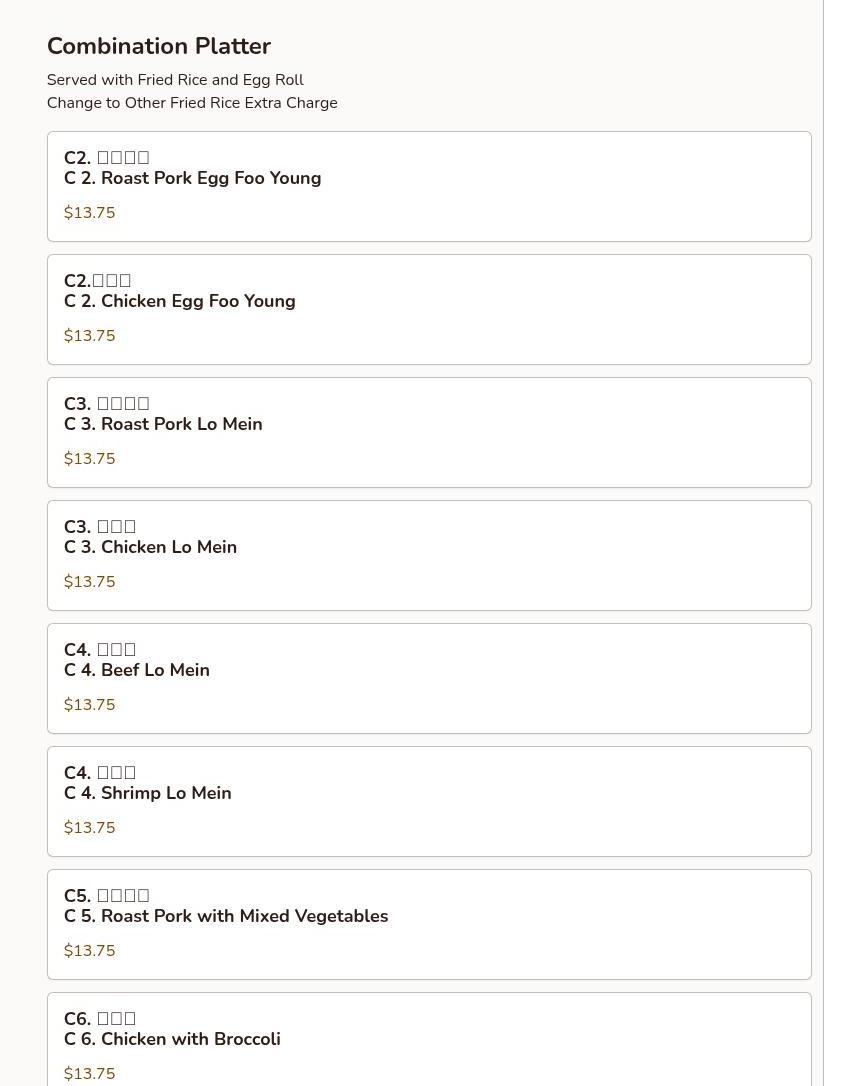Click the "Change to Other Fried Rice Extra Charge" text

click(192, 103)
